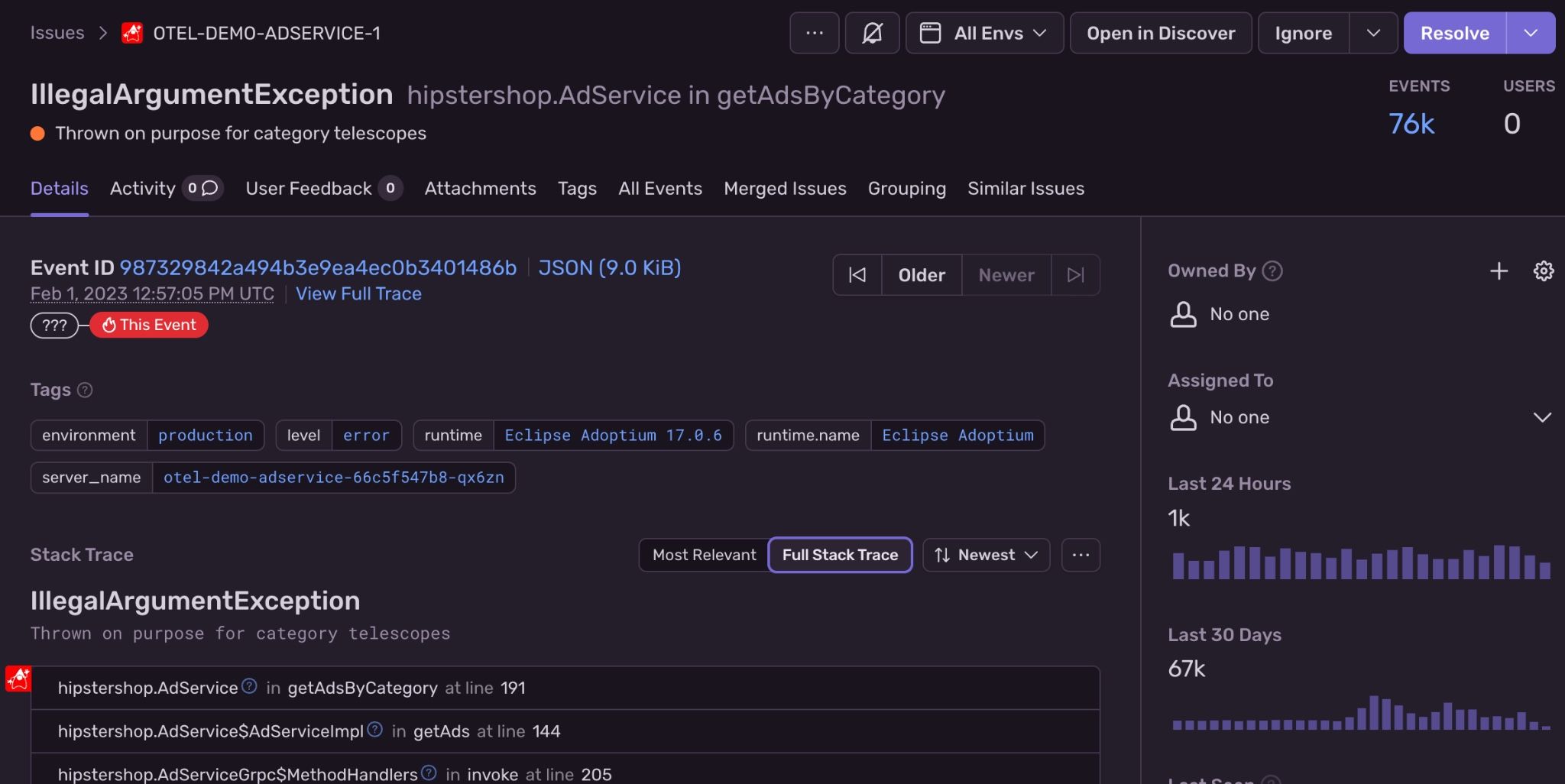Click help icon next to AdServiceGrpc$MethodHandlers

point(429,773)
